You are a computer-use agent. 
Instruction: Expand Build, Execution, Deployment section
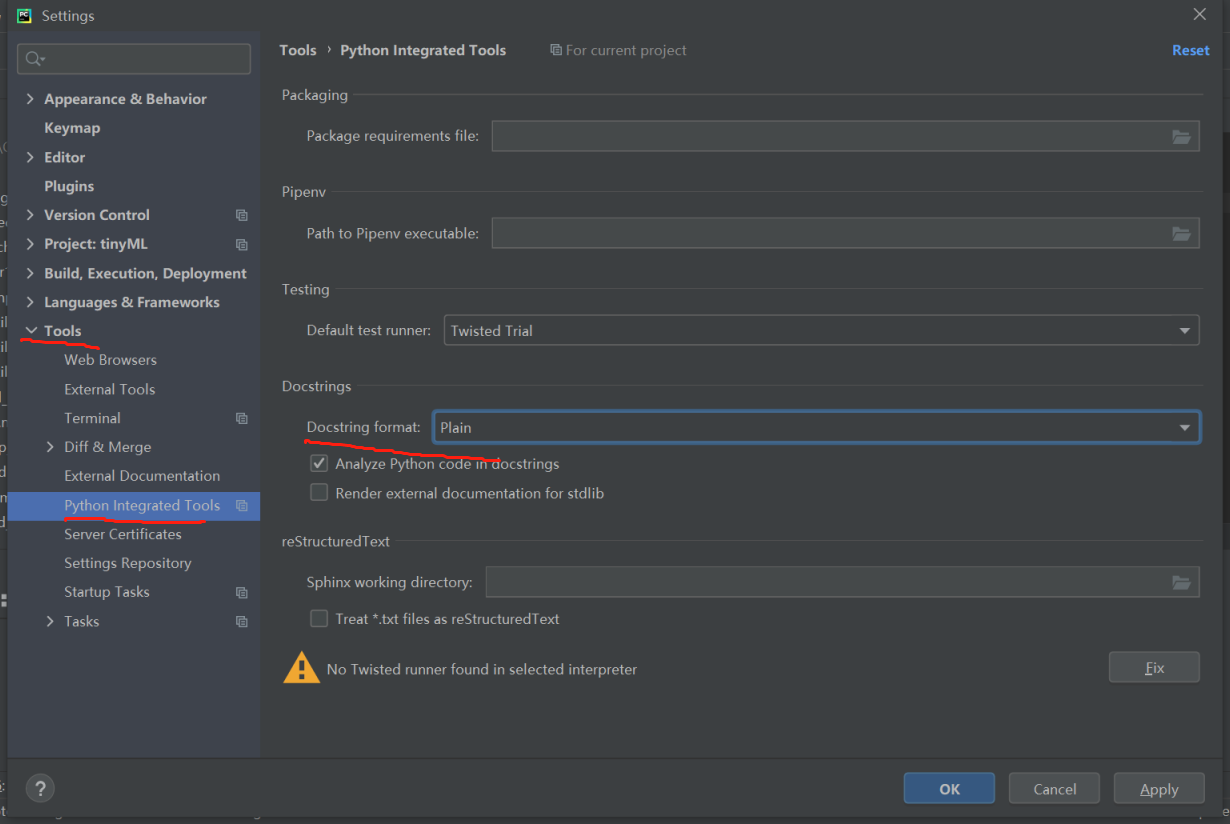point(30,273)
